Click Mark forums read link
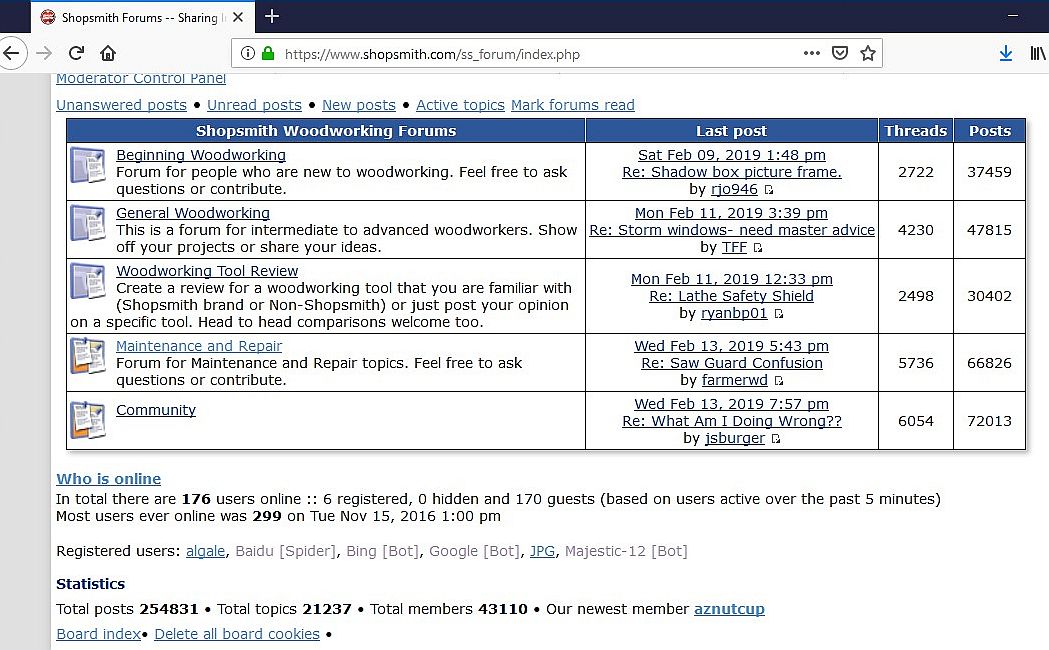 [x=573, y=105]
